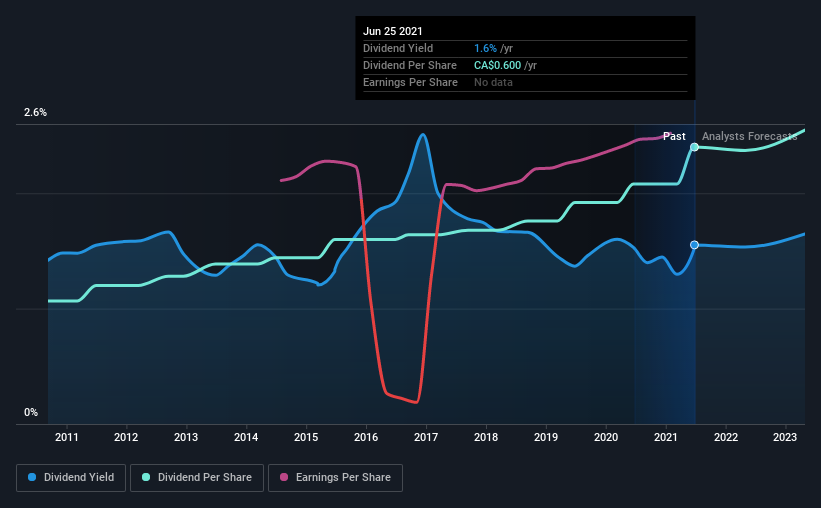Click the teal data point marker at Jun 2021
Image resolution: width=821 pixels, height=508 pixels.
pos(694,147)
